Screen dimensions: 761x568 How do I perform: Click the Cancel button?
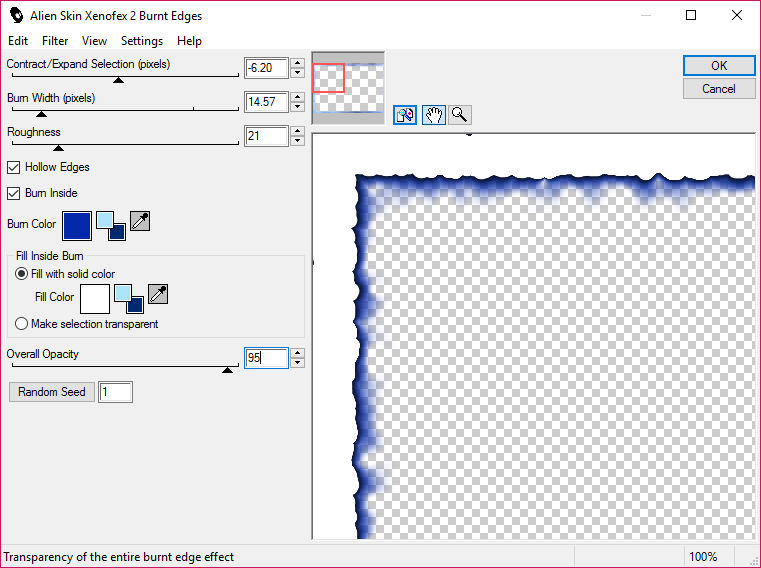coord(719,89)
